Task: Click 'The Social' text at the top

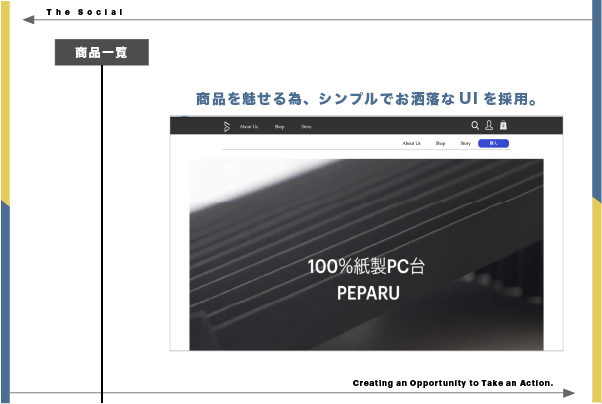Action: [85, 12]
